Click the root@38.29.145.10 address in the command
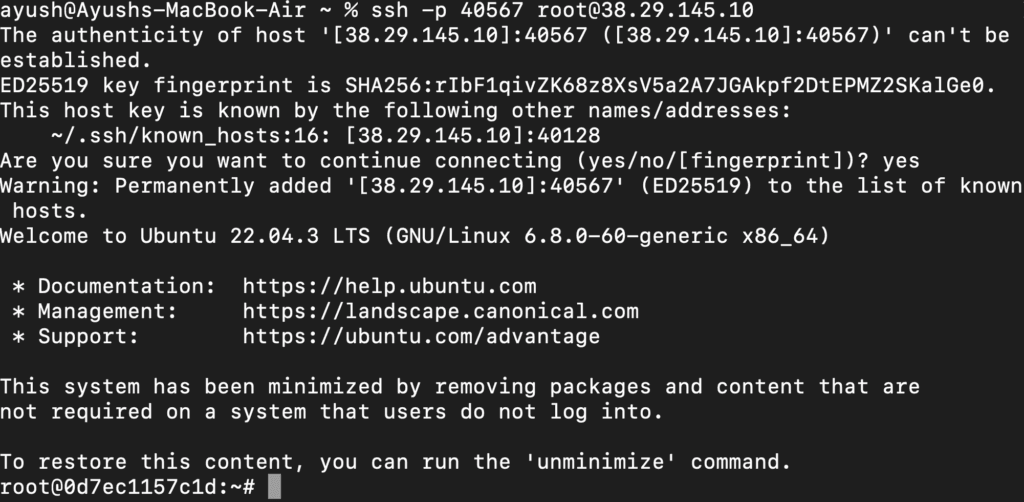 (645, 10)
